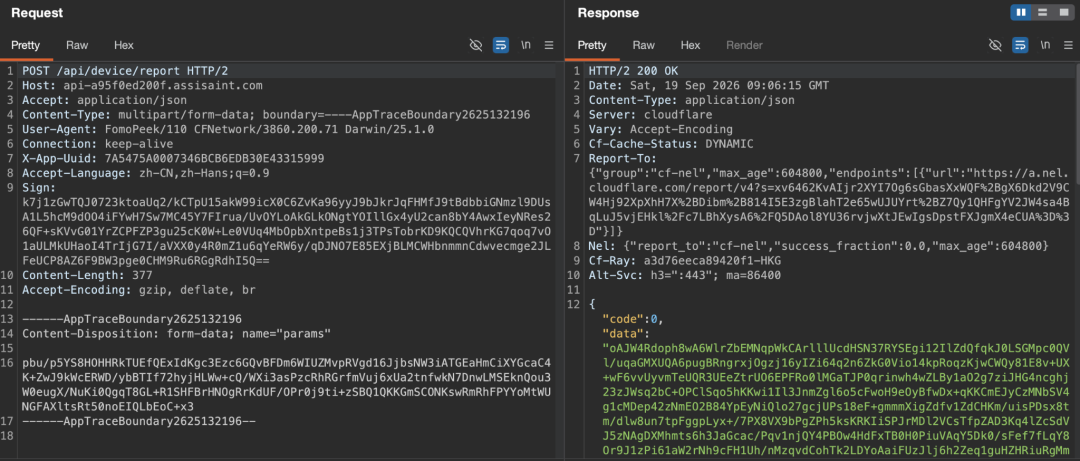
Task: Toggle word wrap icon in Response pane
Action: click(x=1020, y=45)
